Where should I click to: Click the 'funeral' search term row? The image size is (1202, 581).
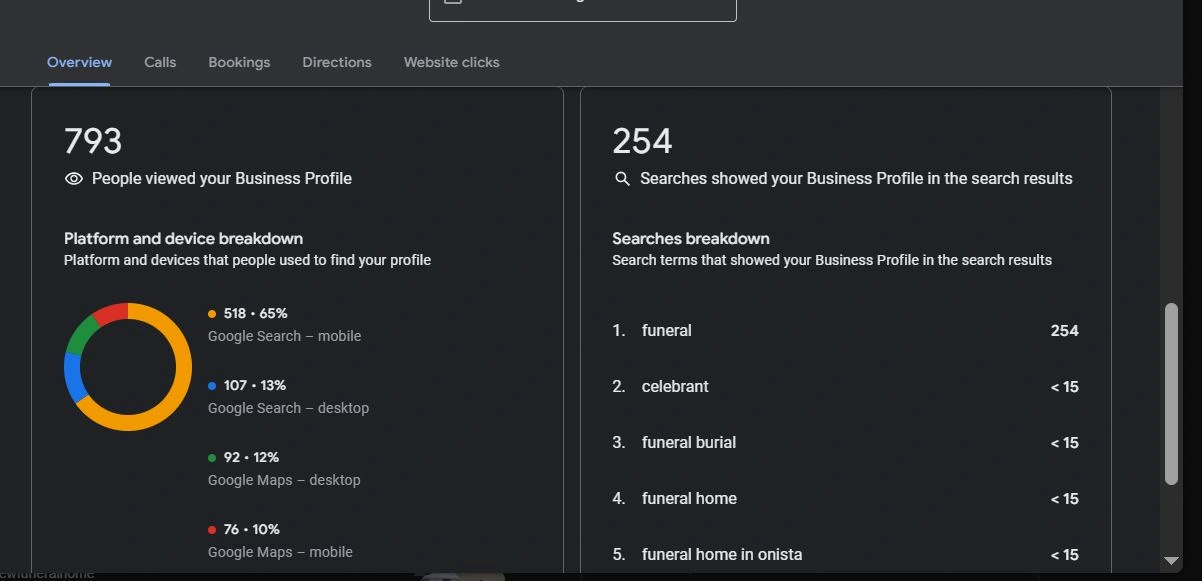(x=667, y=331)
